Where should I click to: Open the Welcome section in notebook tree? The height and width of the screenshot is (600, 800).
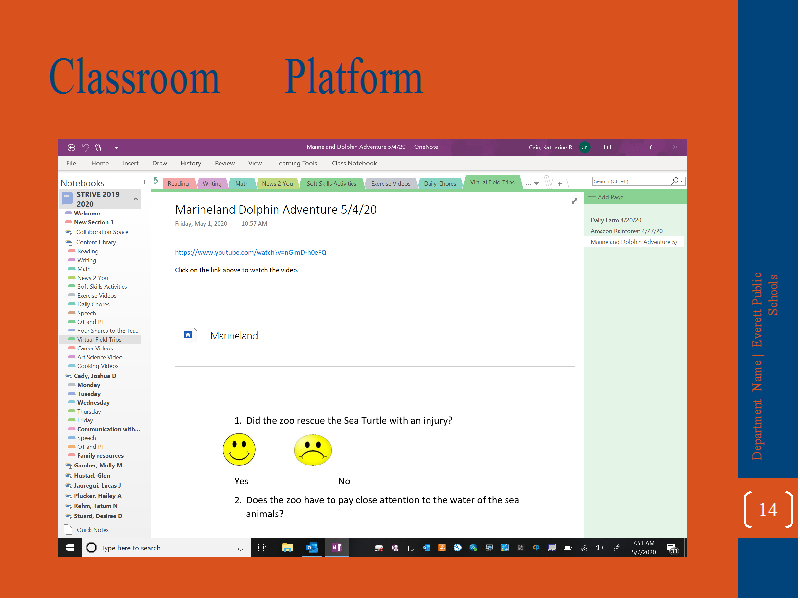click(x=87, y=213)
